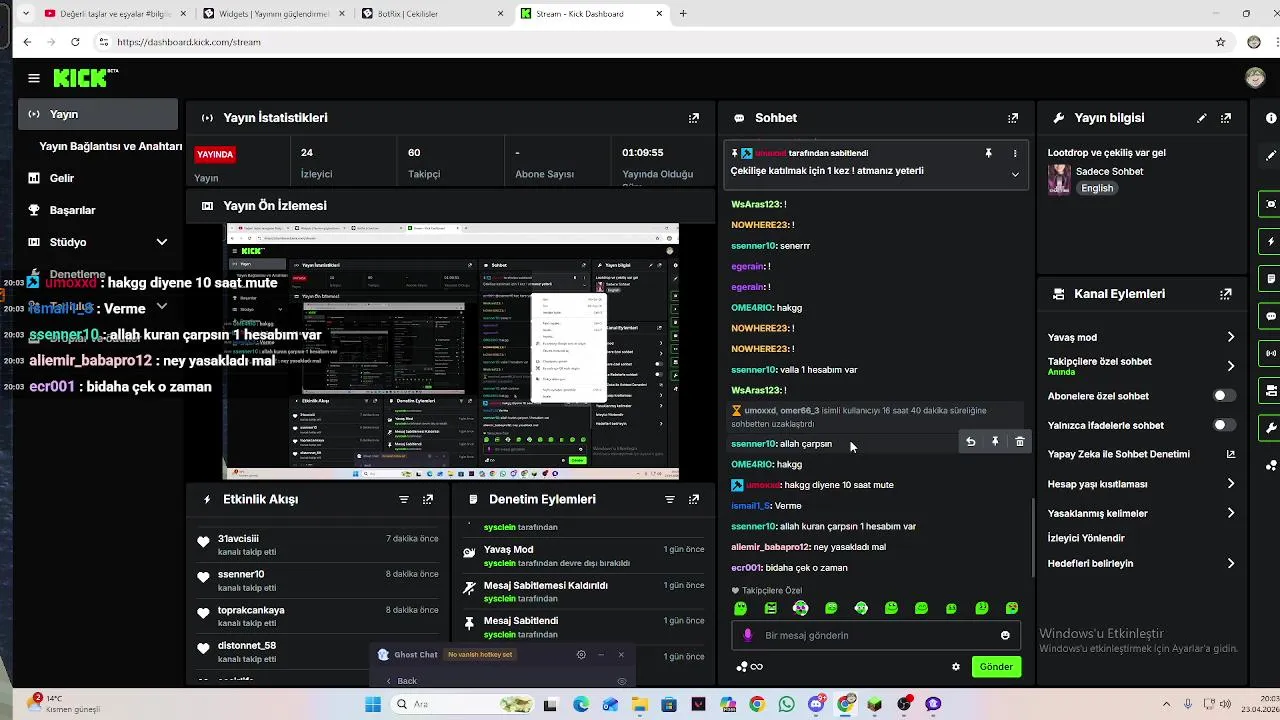Image resolution: width=1280 pixels, height=720 pixels.
Task: Send the message with Gönder button
Action: click(996, 667)
